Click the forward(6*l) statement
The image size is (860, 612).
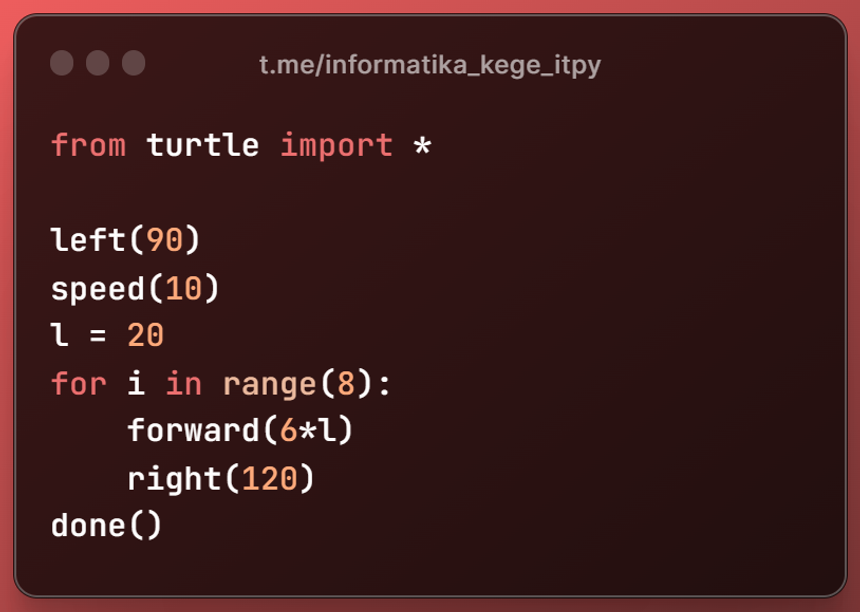tap(240, 431)
